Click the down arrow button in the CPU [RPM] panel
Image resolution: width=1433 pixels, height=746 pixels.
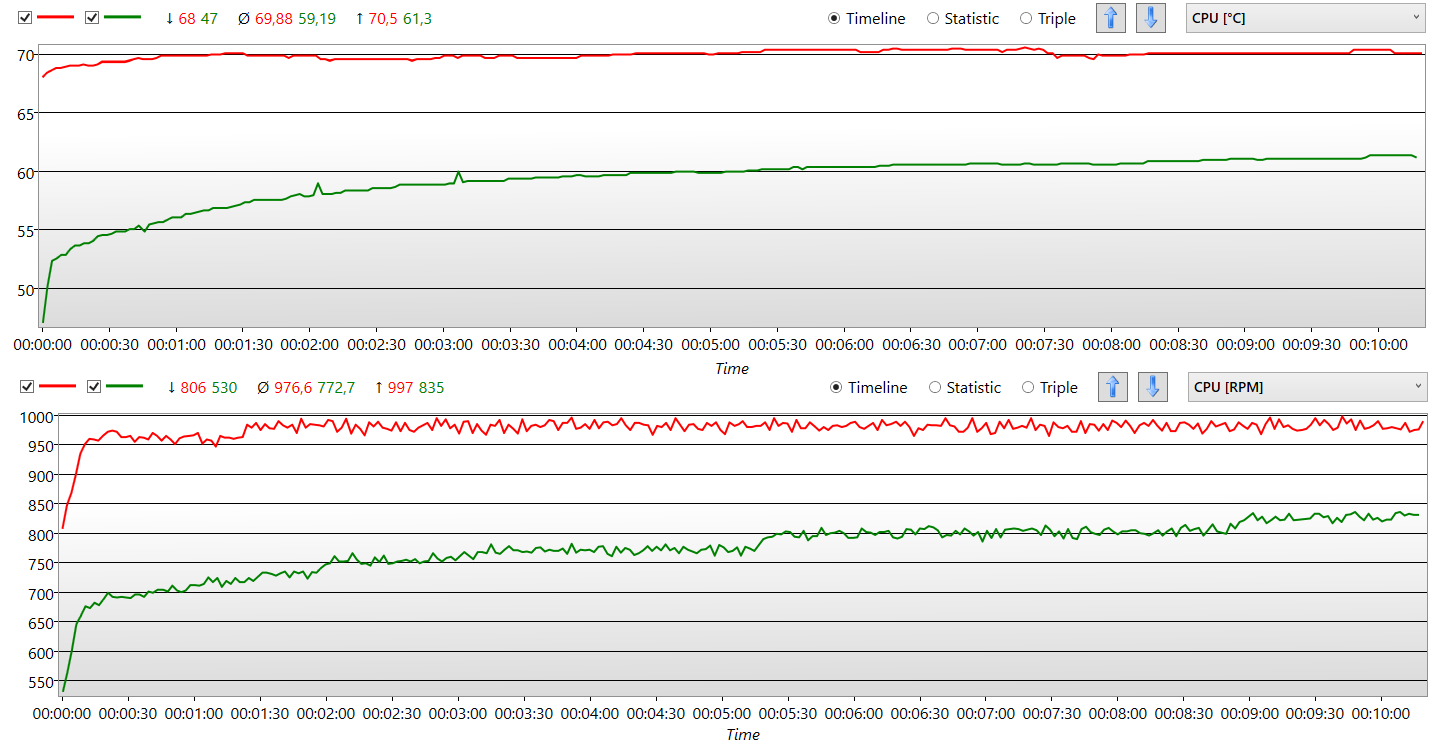tap(1153, 387)
